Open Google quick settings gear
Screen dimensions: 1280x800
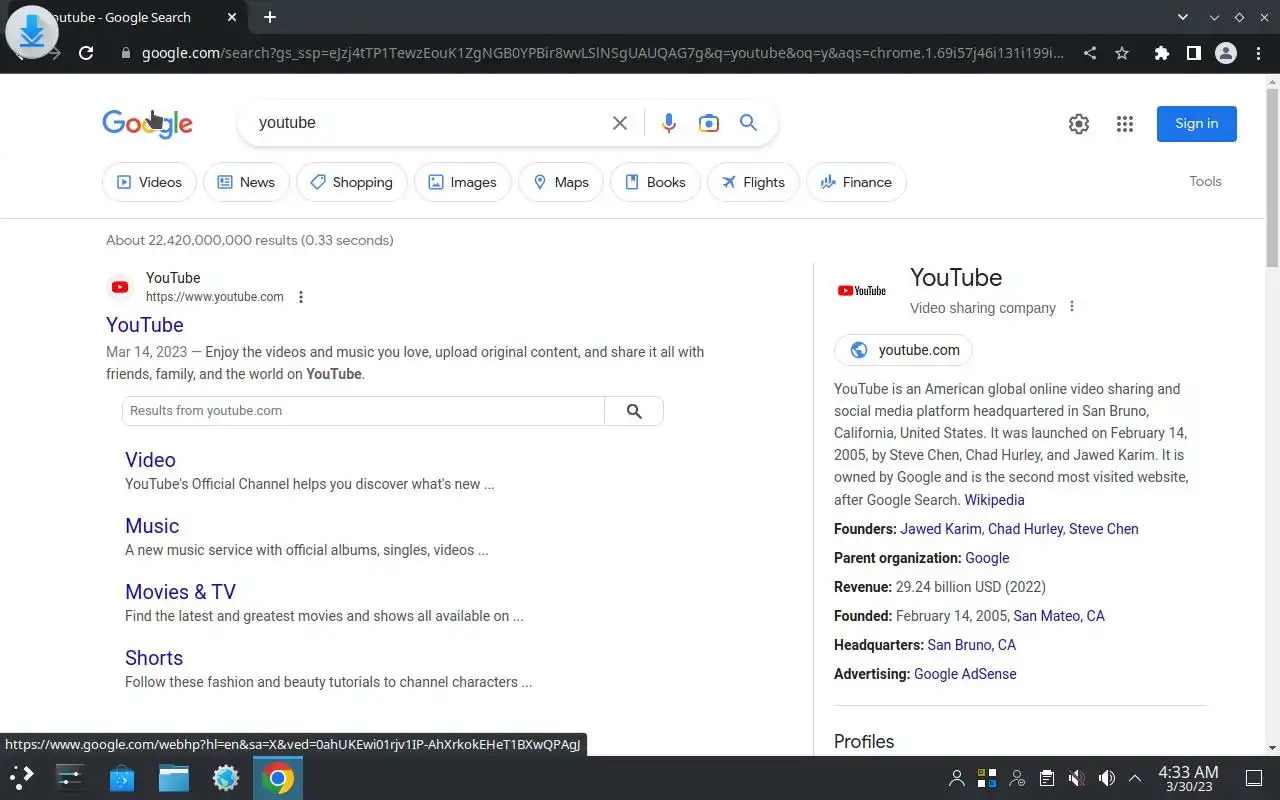coord(1079,124)
